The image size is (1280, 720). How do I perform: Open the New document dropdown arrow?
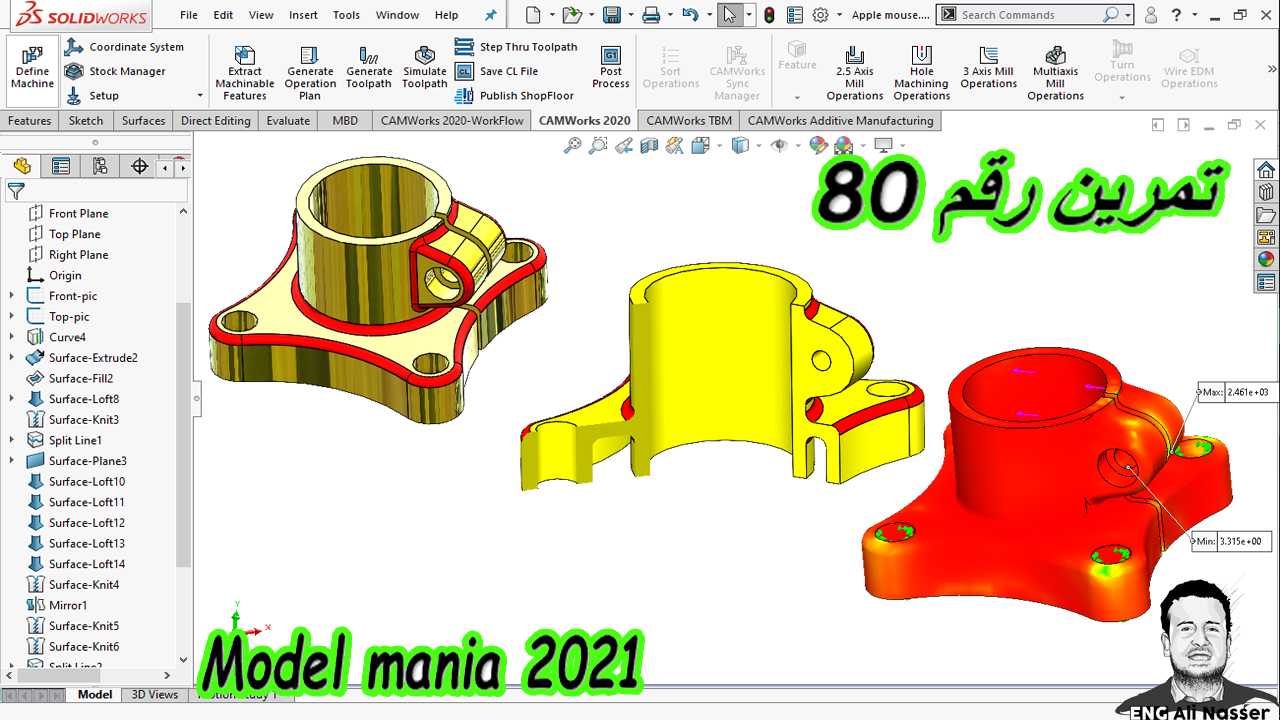(x=550, y=15)
